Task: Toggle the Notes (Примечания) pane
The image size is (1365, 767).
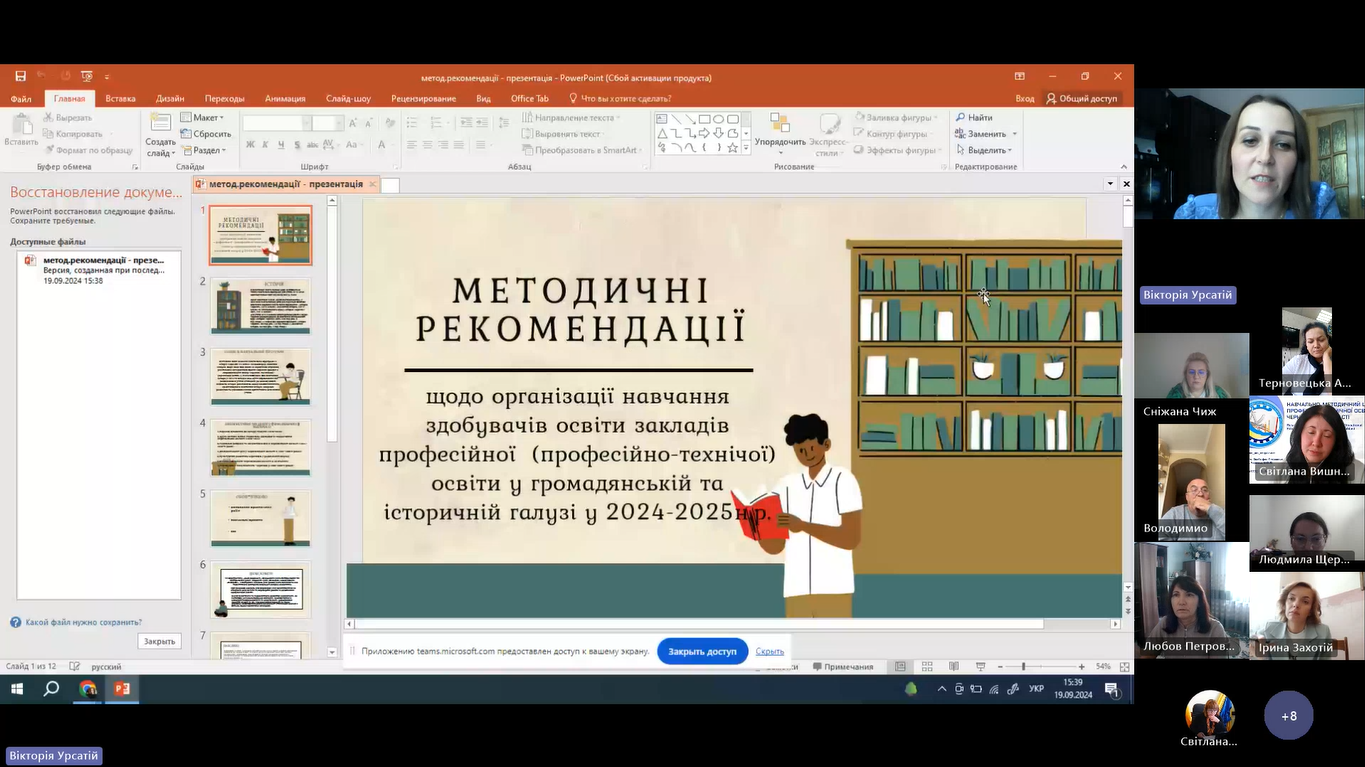Action: point(842,667)
